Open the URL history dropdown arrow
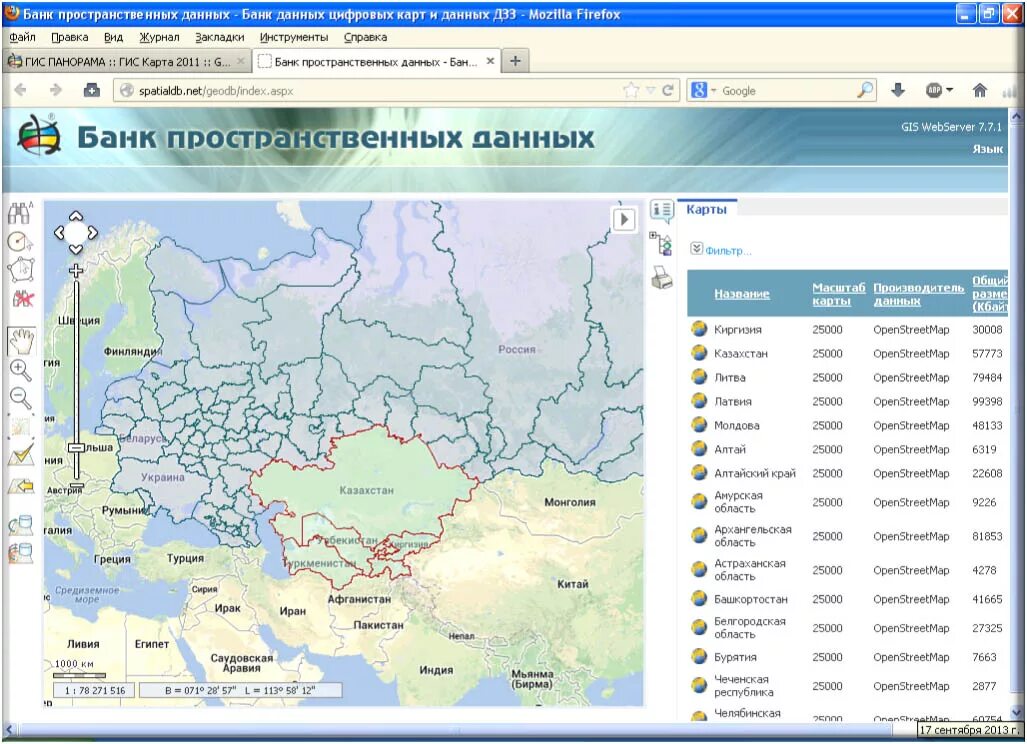This screenshot has height=744, width=1027. [650, 90]
